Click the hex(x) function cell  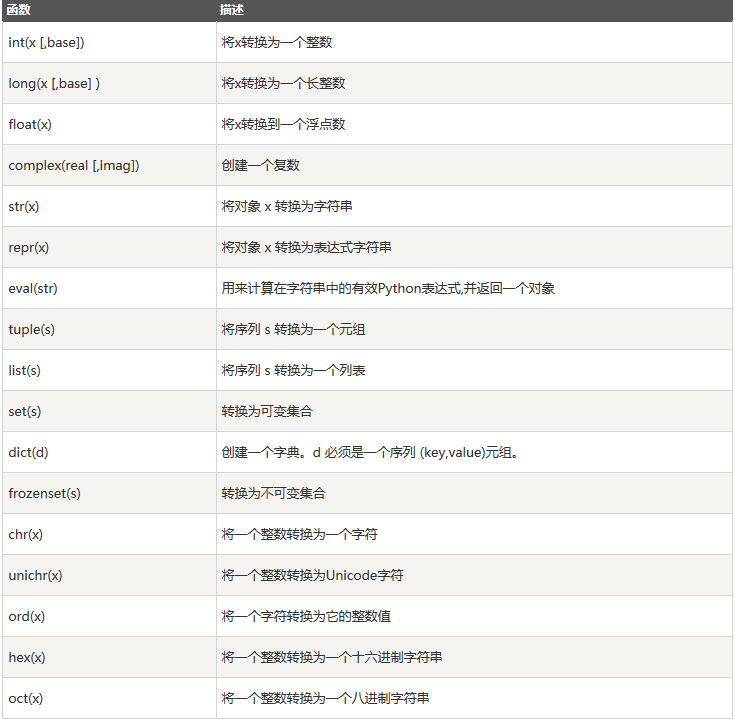coord(26,657)
